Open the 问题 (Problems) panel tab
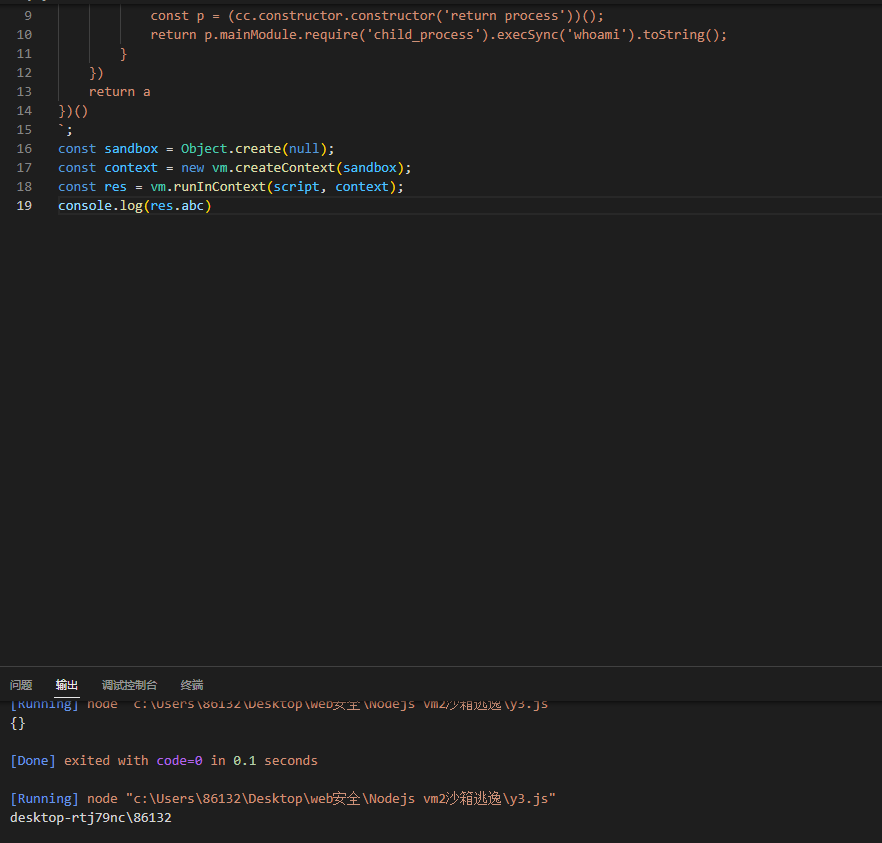This screenshot has width=882, height=843. (x=21, y=685)
